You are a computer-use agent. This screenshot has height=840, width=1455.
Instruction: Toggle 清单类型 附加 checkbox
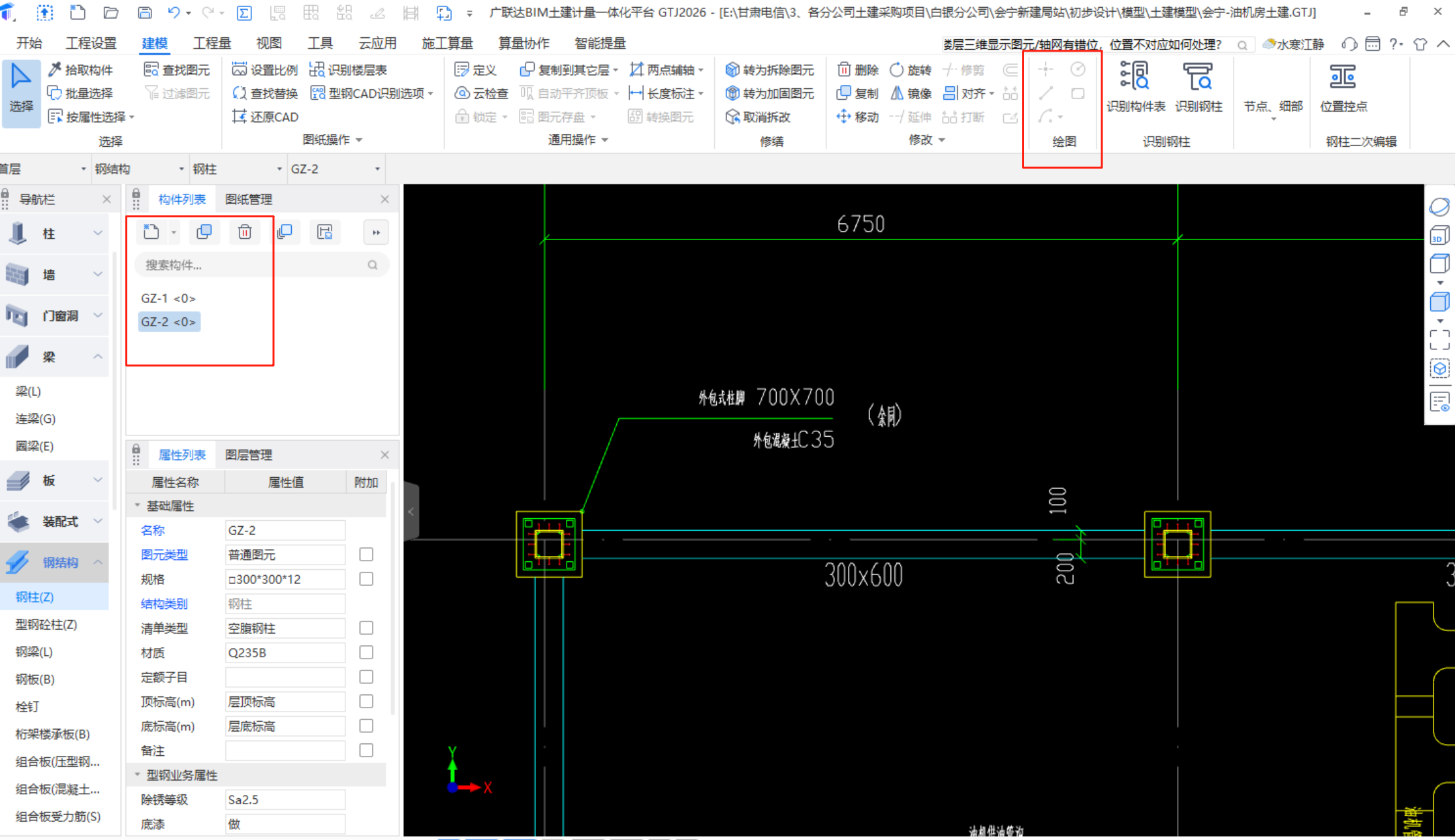click(x=366, y=628)
